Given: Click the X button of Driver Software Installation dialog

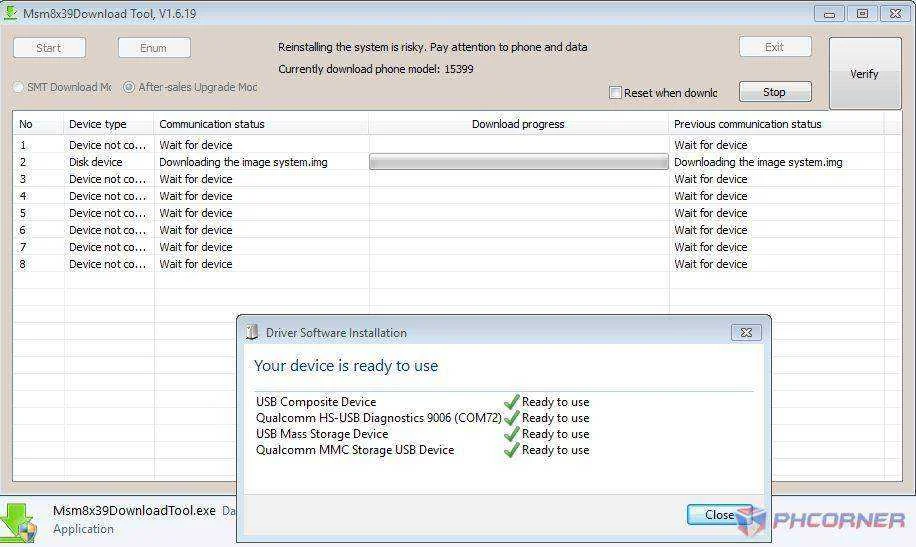Looking at the screenshot, I should [x=746, y=333].
